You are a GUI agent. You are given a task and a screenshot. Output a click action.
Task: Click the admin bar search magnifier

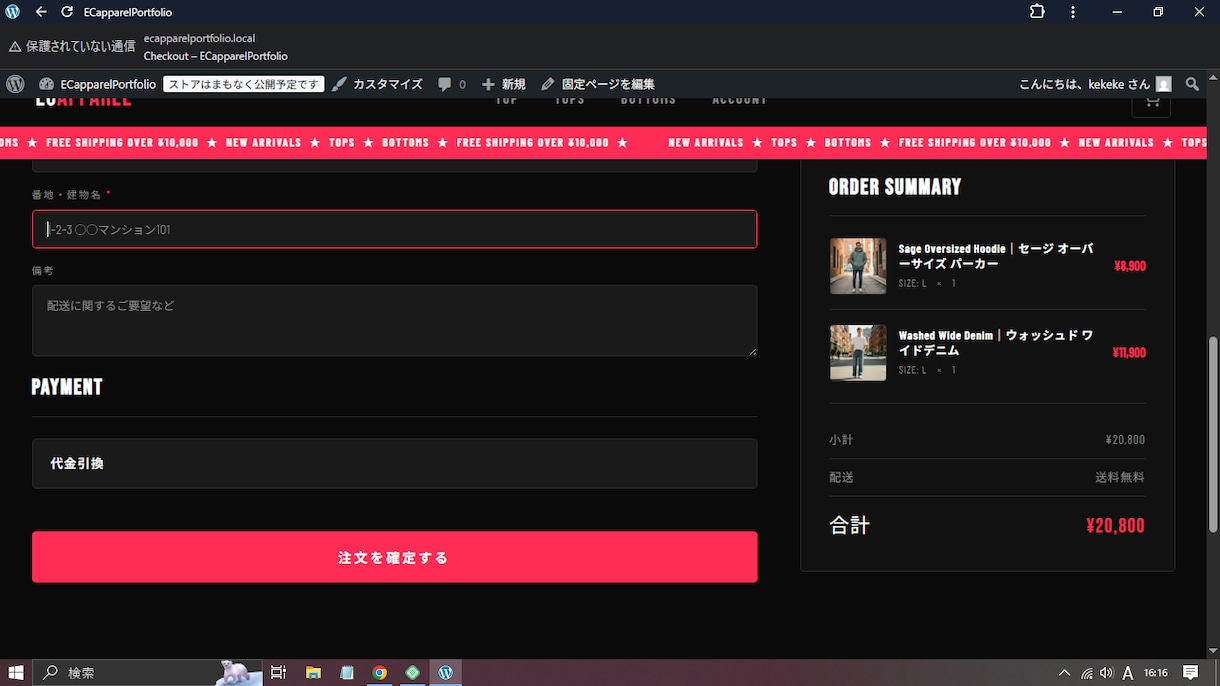coord(1192,84)
